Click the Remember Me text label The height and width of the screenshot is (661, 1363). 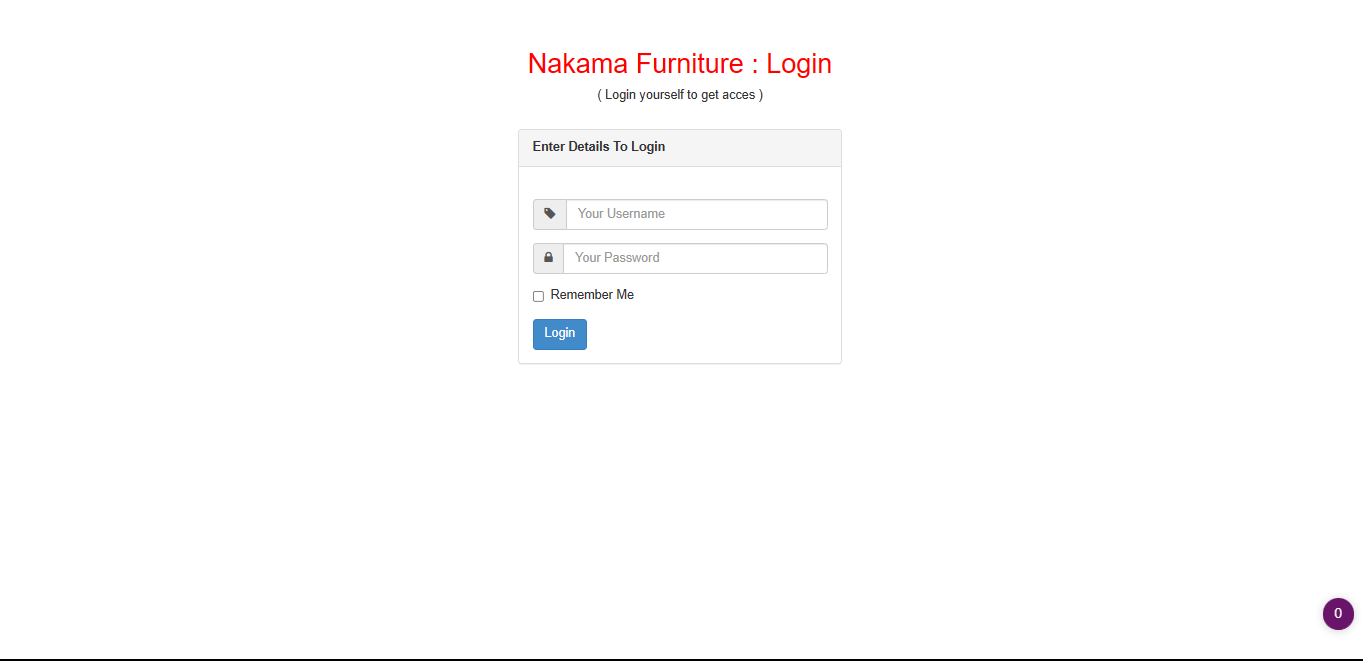(592, 294)
